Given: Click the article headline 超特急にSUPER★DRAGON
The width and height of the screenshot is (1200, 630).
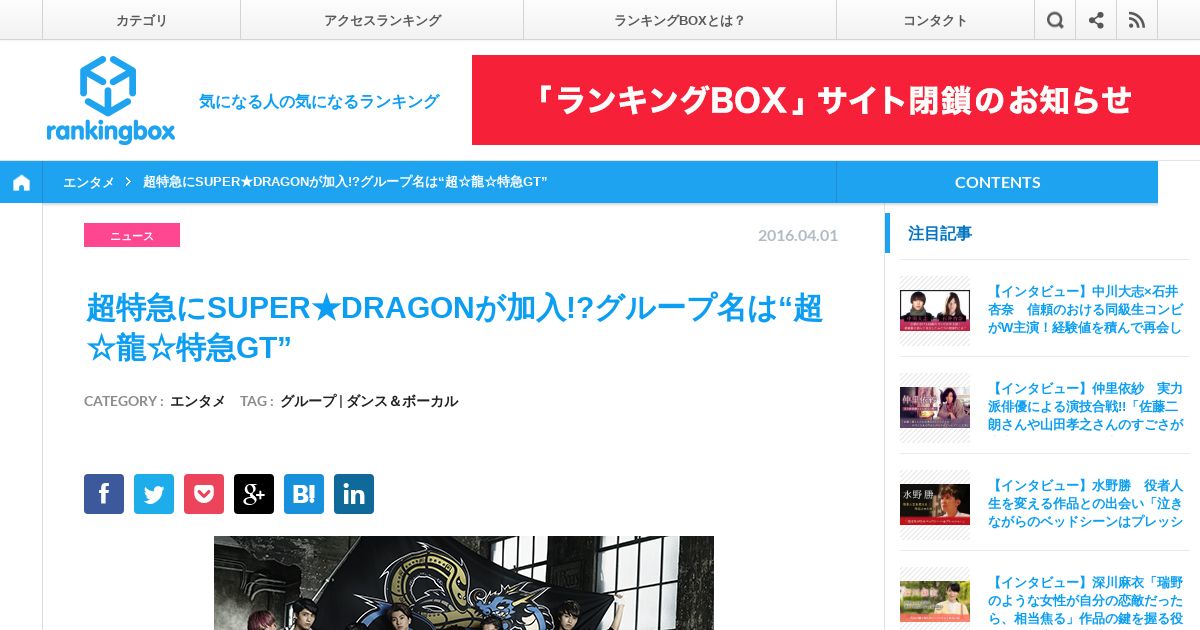Looking at the screenshot, I should coord(455,328).
